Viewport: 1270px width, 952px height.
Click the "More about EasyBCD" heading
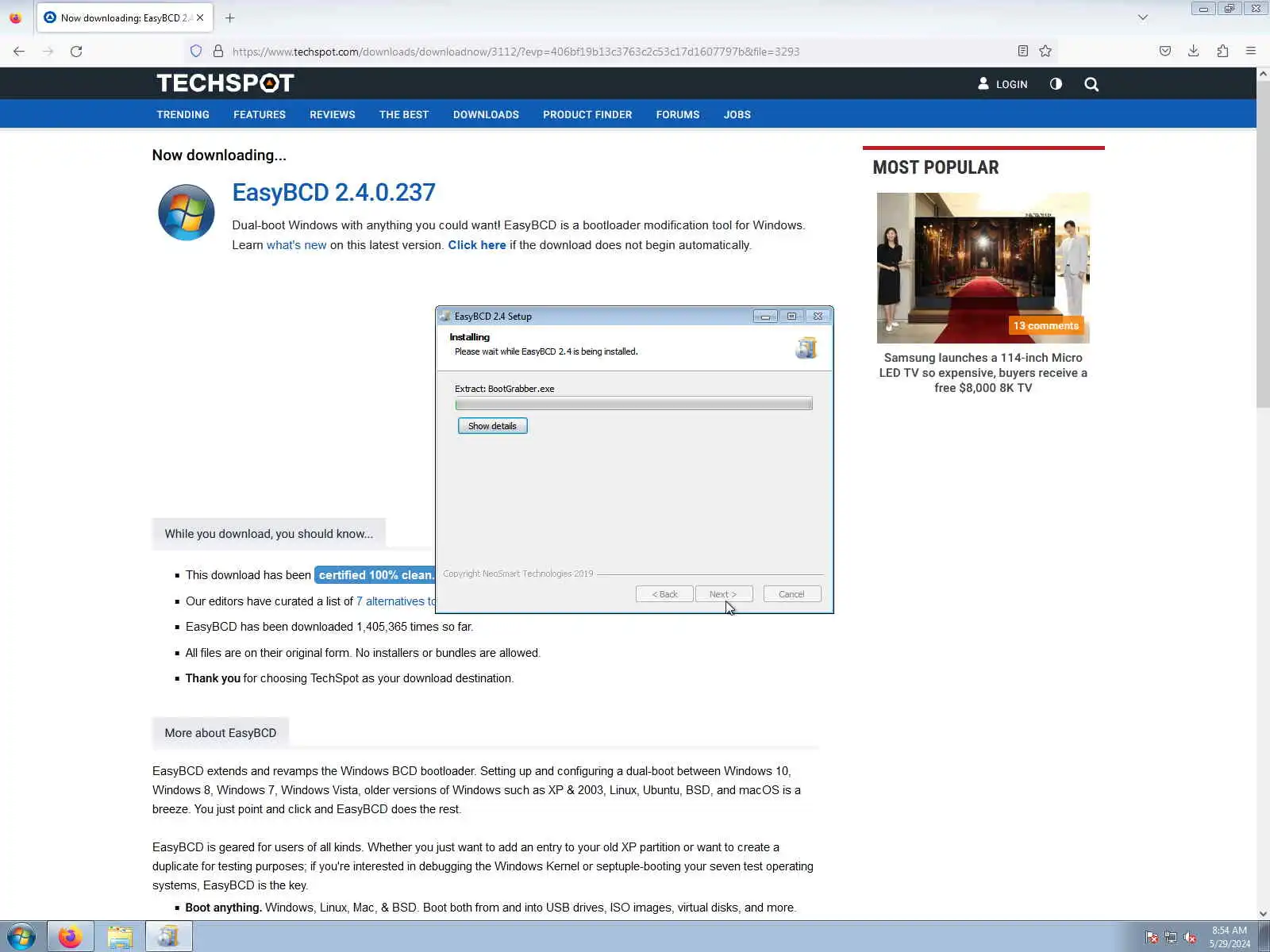point(221,733)
